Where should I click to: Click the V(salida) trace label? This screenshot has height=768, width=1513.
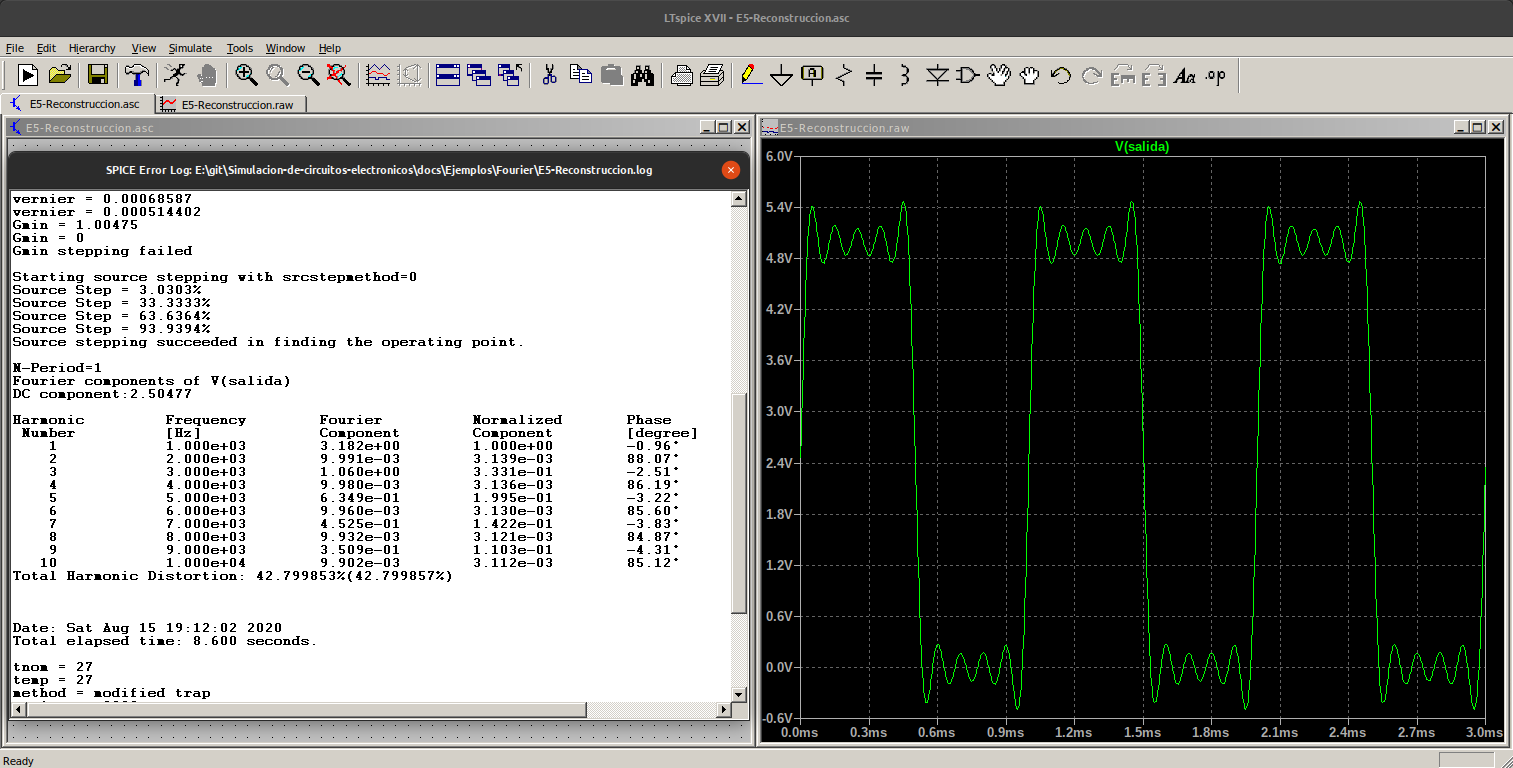pos(1142,147)
